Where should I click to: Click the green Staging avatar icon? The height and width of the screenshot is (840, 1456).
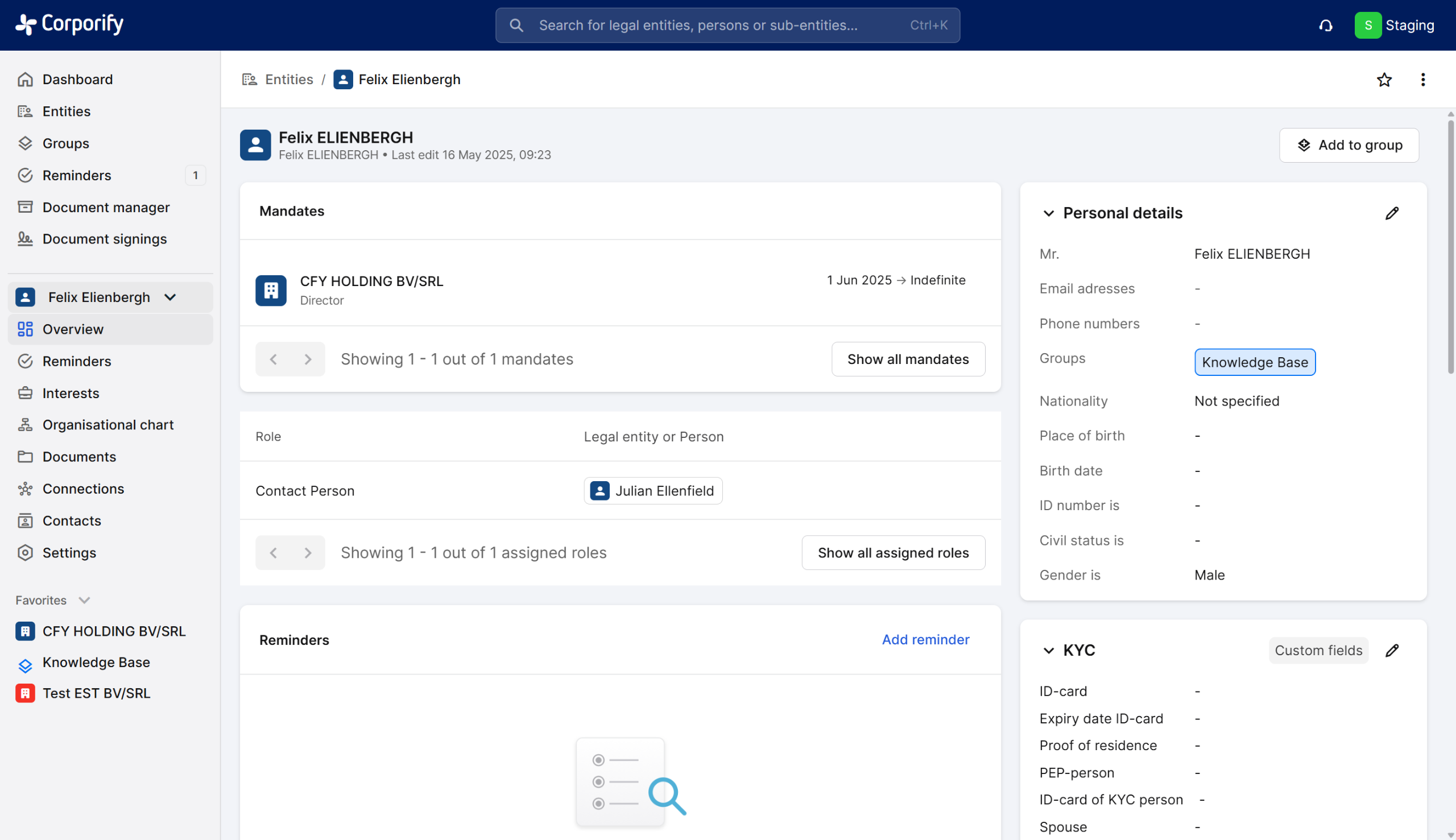click(x=1367, y=26)
